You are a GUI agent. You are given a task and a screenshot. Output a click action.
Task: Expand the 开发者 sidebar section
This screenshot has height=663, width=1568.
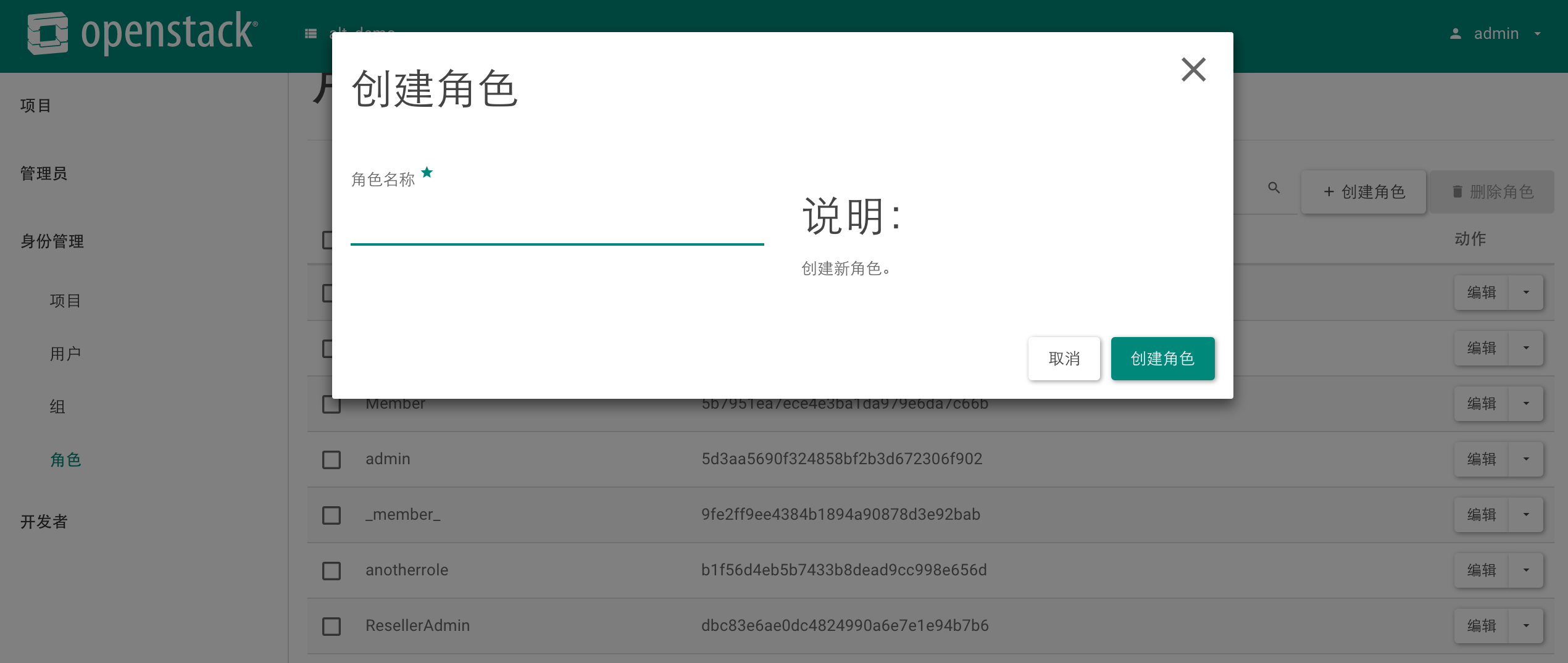43,522
